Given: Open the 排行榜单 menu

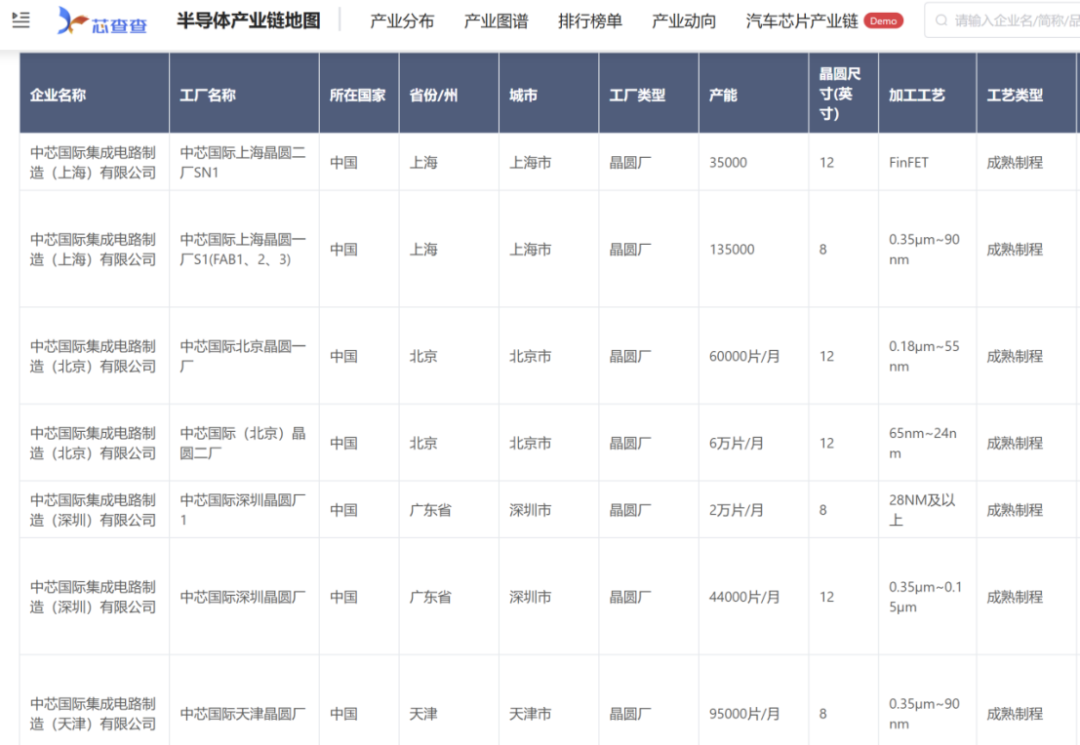Looking at the screenshot, I should point(590,21).
